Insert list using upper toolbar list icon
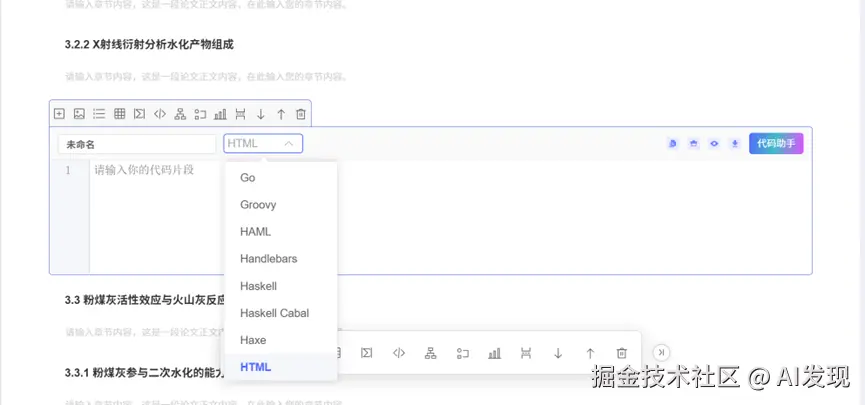The image size is (865, 405). click(99, 114)
